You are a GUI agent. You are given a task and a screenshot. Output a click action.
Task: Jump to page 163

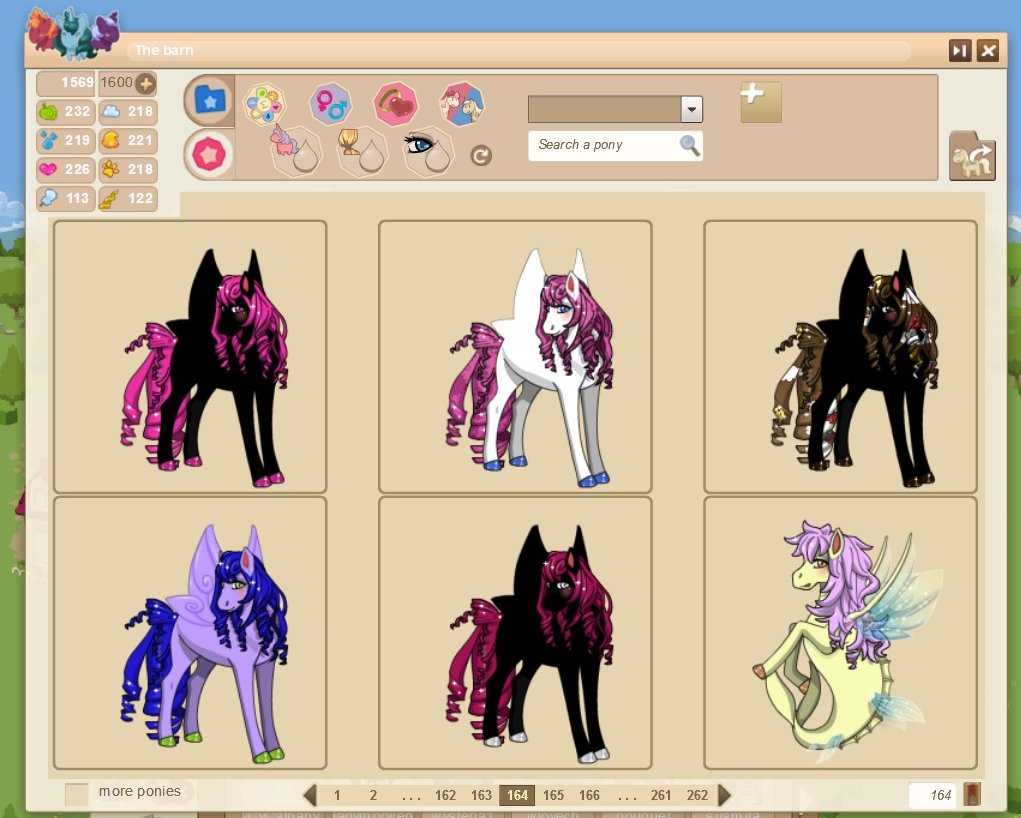click(x=481, y=795)
